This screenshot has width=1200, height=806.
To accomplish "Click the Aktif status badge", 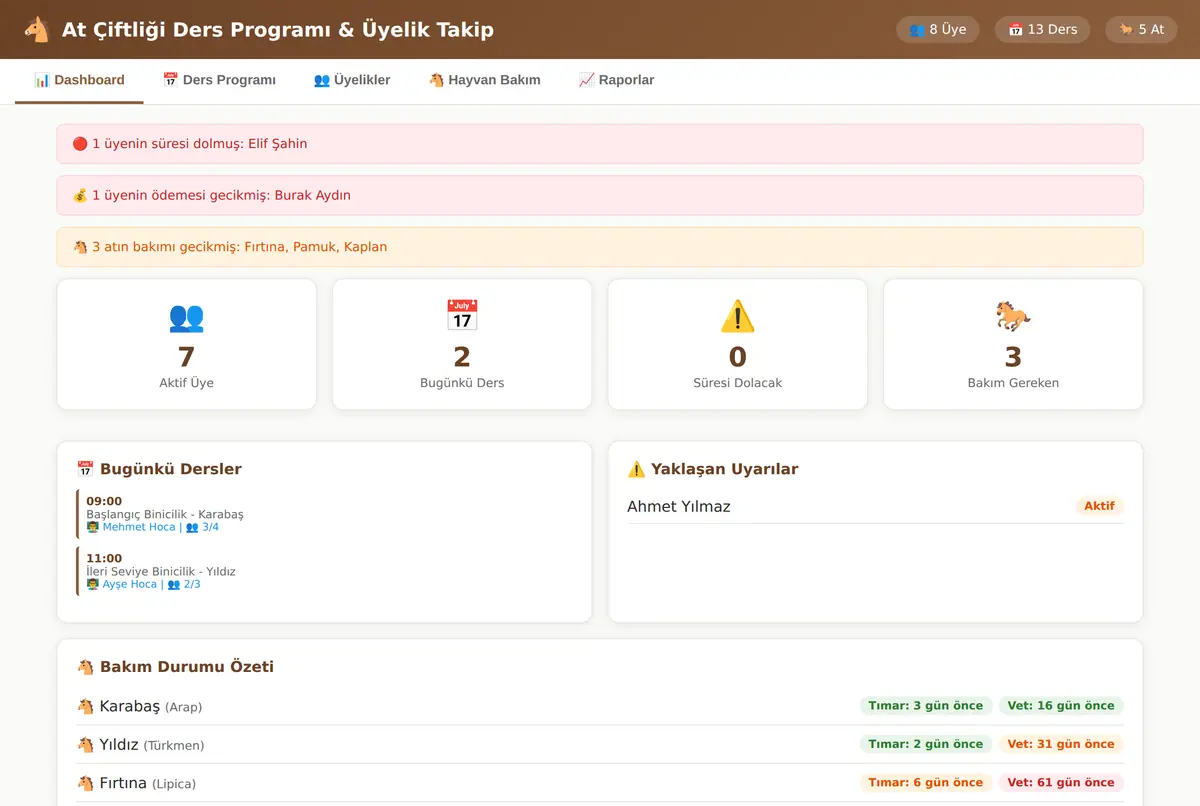I will tap(1099, 506).
